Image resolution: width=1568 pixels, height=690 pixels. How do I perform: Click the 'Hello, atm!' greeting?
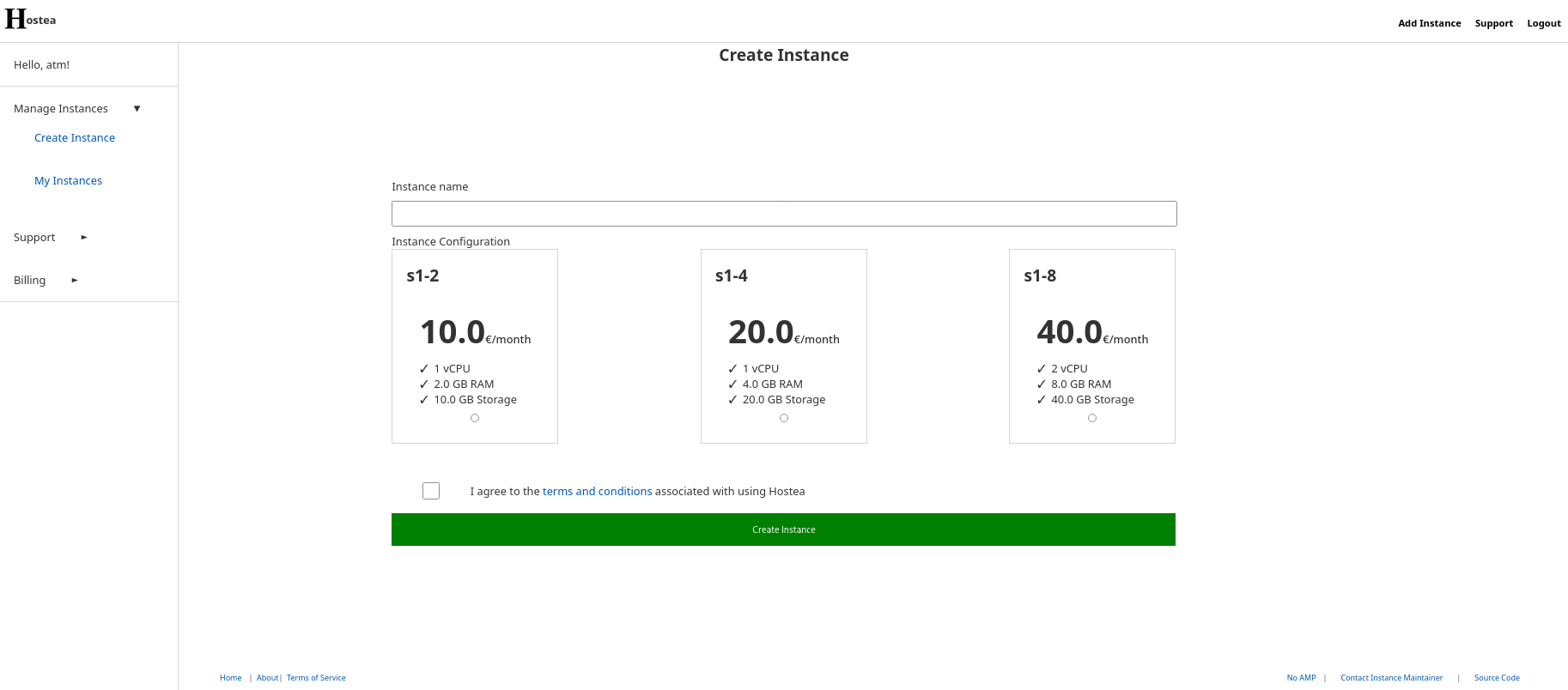tap(41, 65)
